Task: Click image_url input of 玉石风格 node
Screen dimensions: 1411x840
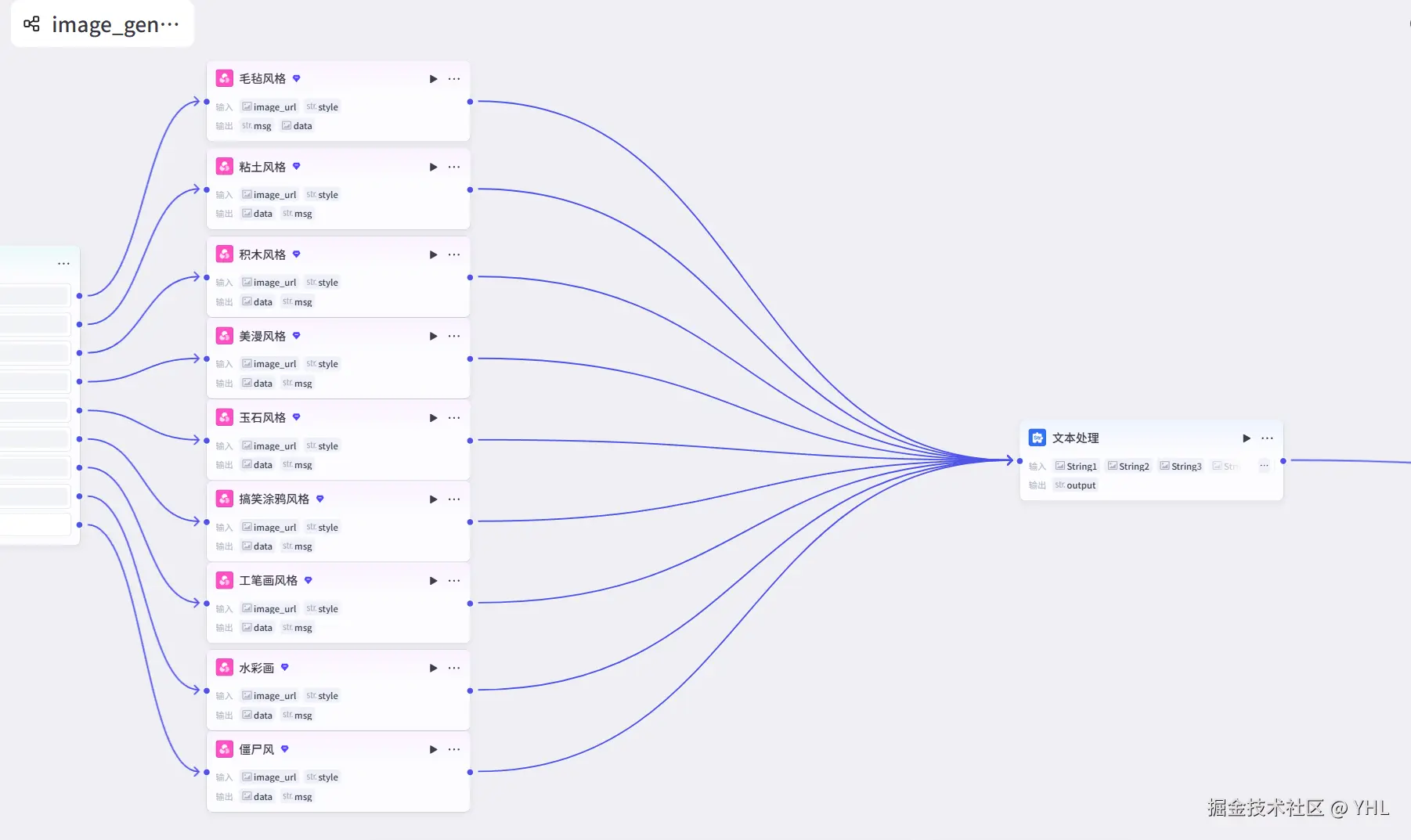Action: point(269,445)
